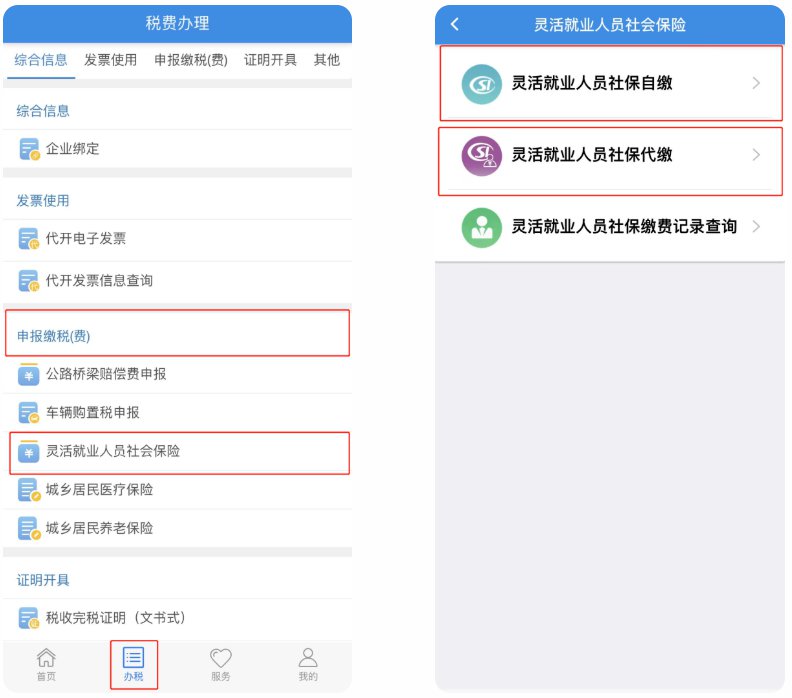Expand 灵活就业人员社保代缴 chevron

coord(756,155)
